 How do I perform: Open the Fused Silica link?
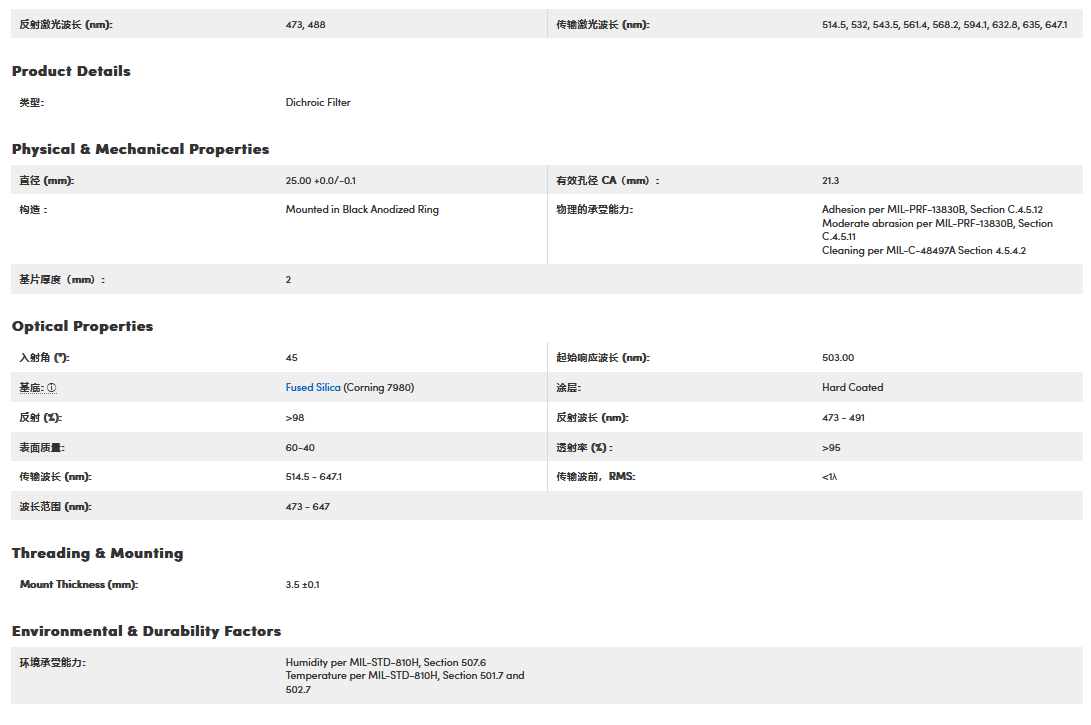click(x=312, y=388)
